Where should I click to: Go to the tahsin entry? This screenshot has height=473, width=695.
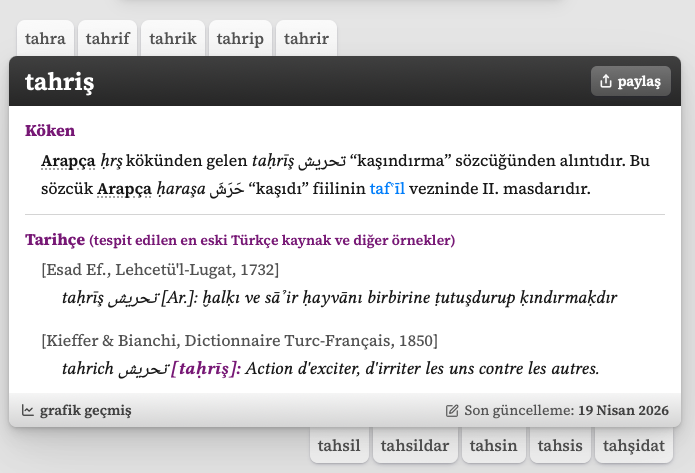pos(493,445)
